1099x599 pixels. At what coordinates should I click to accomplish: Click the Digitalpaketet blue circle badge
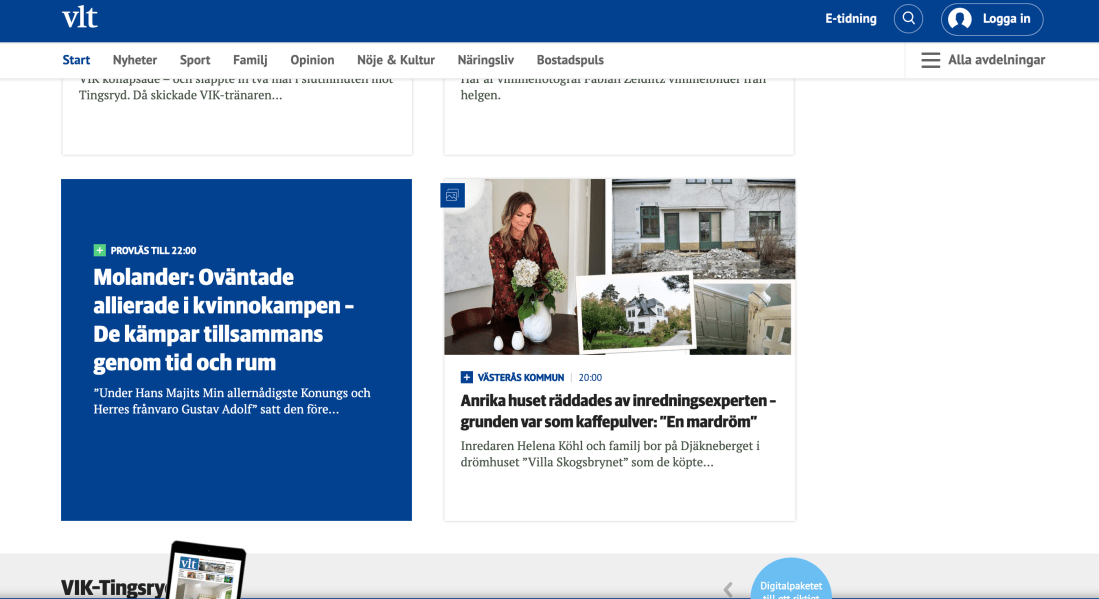790,582
